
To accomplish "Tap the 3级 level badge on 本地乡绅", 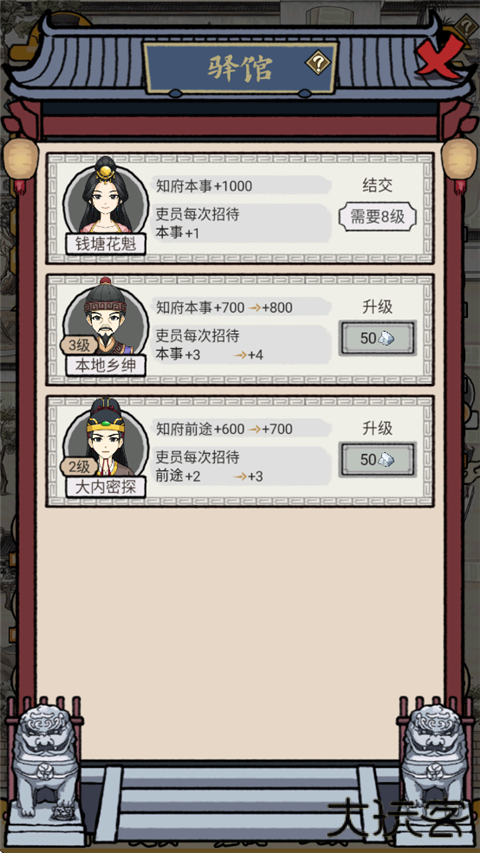I will click(78, 345).
